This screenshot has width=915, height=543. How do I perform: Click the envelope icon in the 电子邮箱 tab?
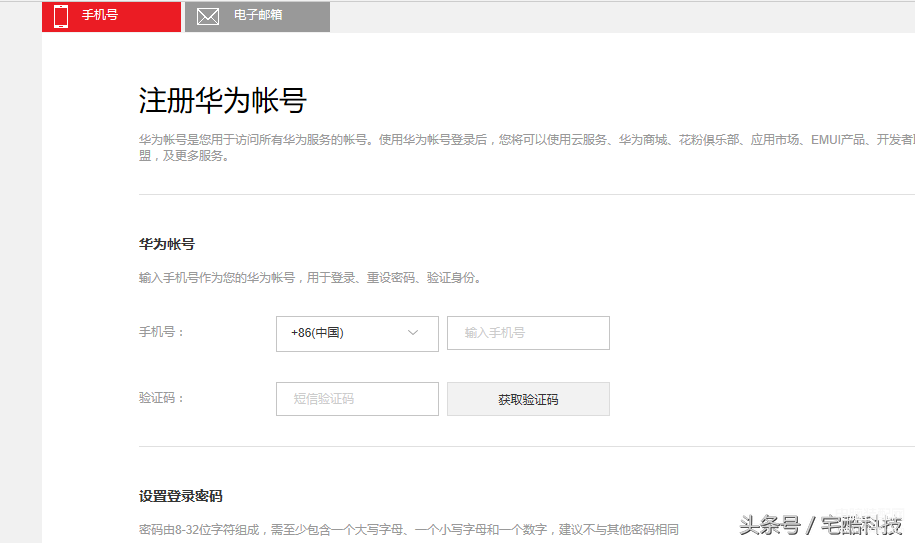click(208, 16)
